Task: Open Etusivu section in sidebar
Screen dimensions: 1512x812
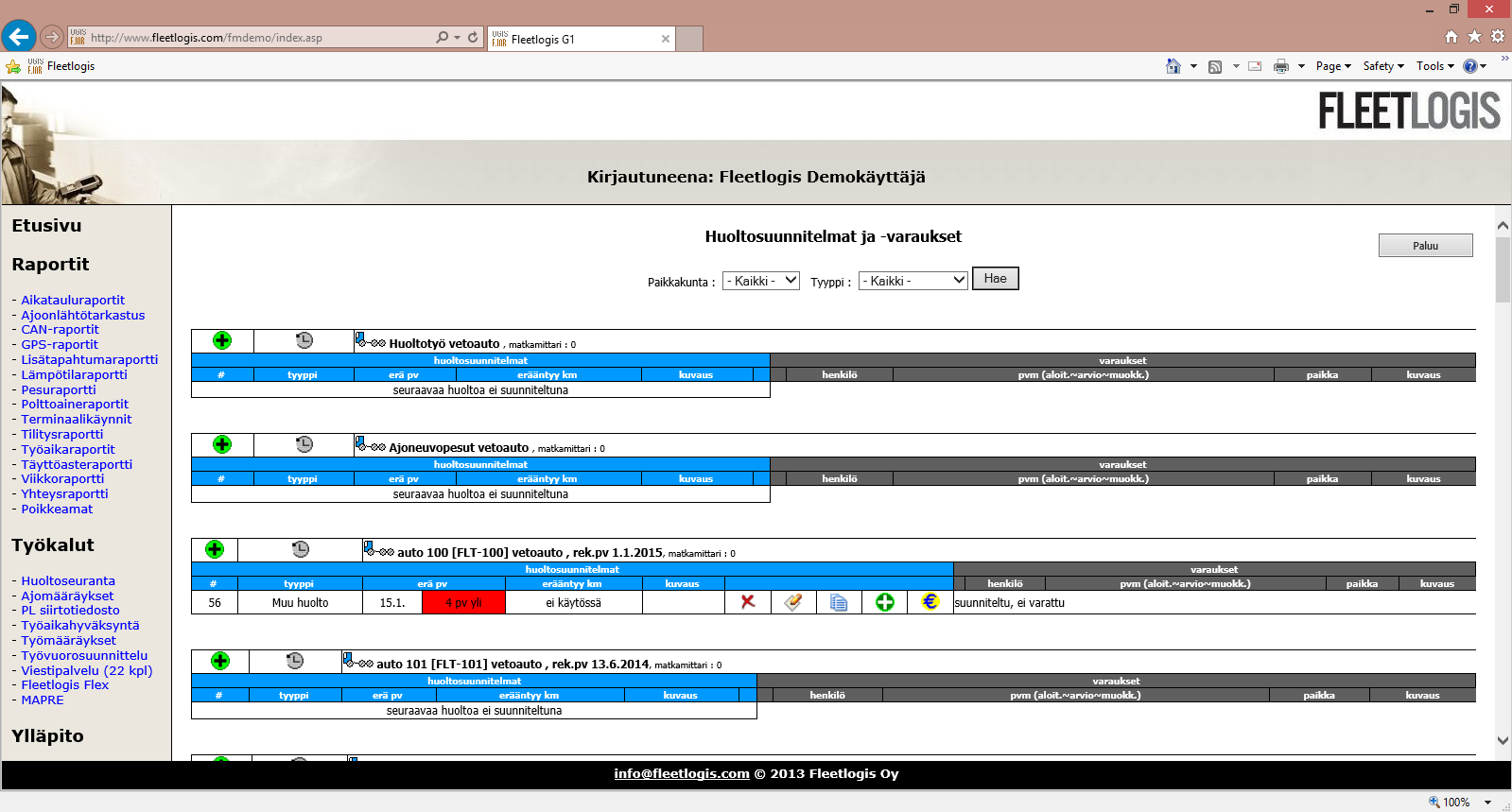Action: pyautogui.click(x=46, y=226)
